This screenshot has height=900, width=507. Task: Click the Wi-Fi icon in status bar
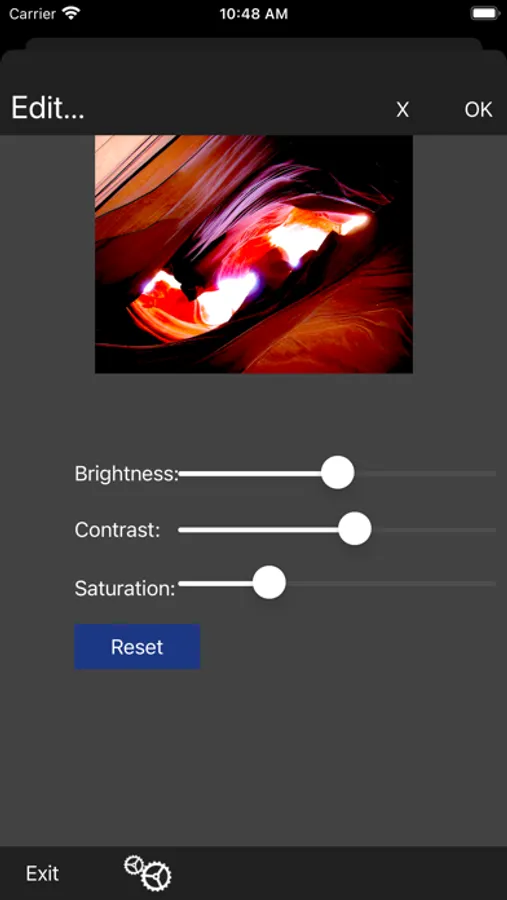[x=72, y=14]
